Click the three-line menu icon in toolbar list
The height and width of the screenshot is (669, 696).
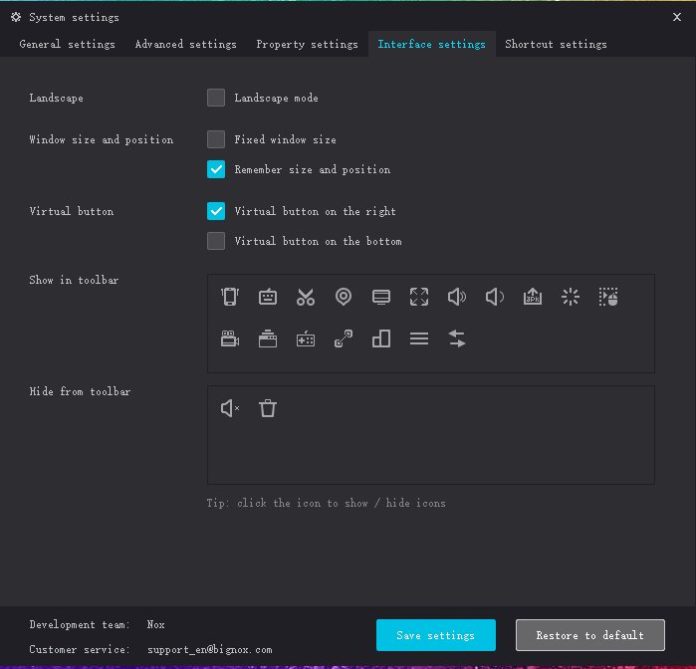pos(419,339)
